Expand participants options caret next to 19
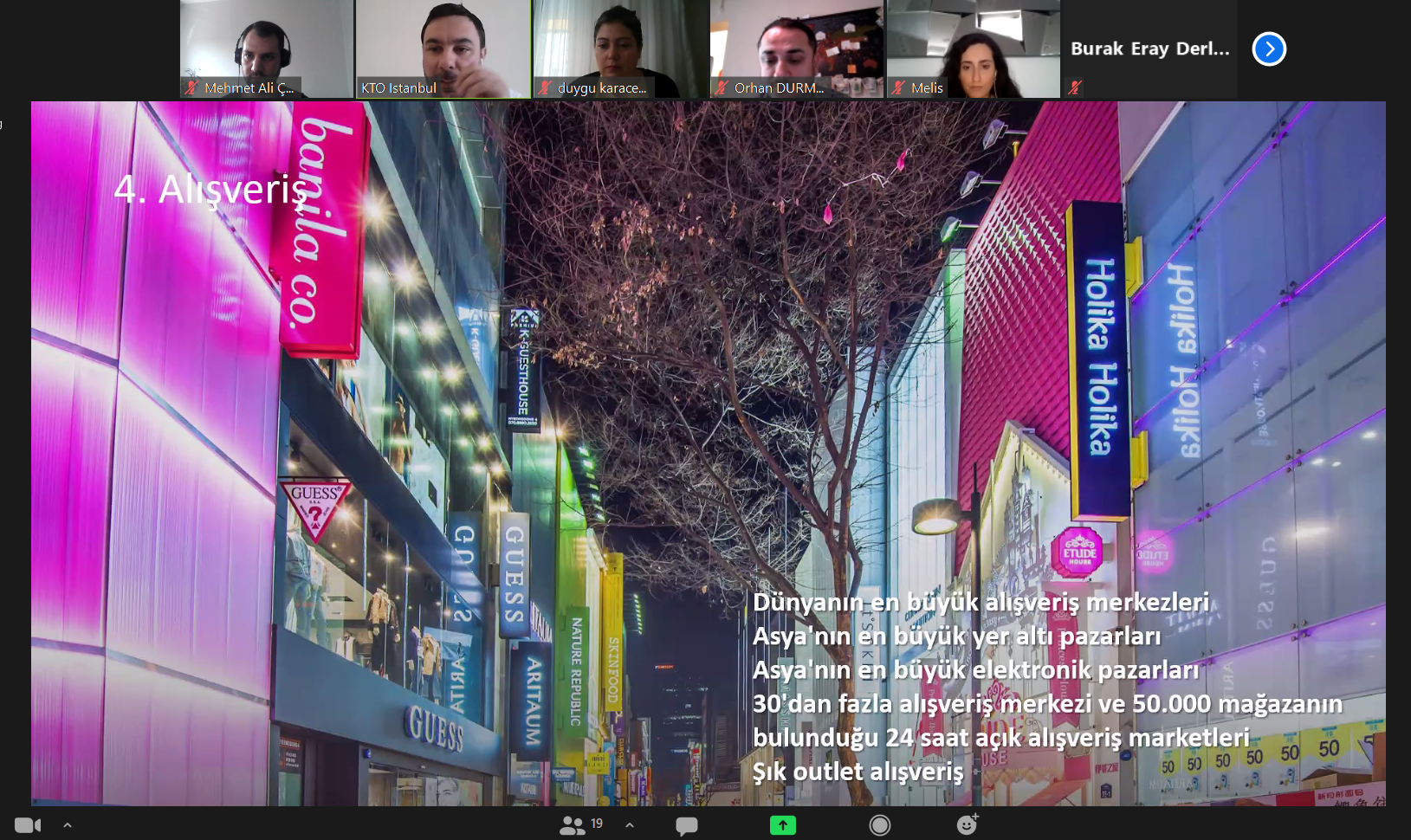The height and width of the screenshot is (840, 1411). click(x=630, y=825)
